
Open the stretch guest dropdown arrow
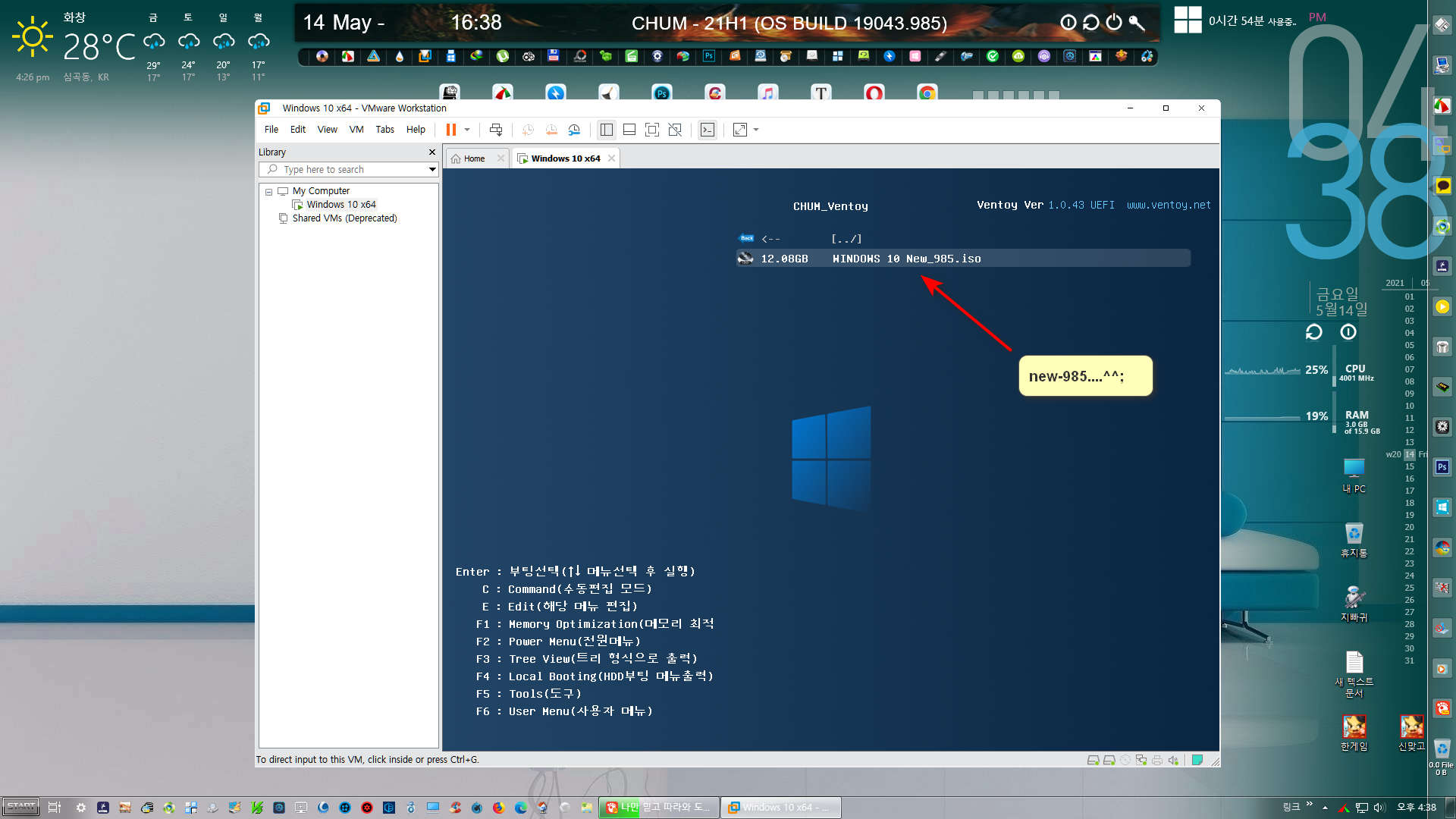click(756, 130)
